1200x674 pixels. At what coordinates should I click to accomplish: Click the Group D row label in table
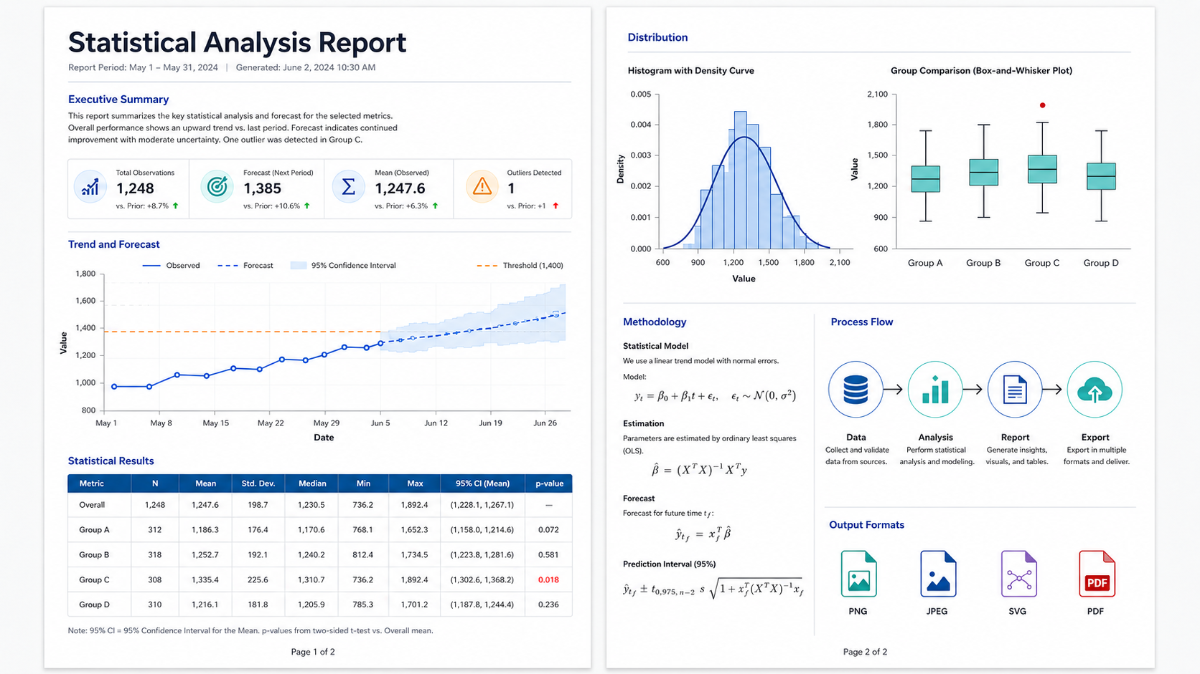pos(95,605)
